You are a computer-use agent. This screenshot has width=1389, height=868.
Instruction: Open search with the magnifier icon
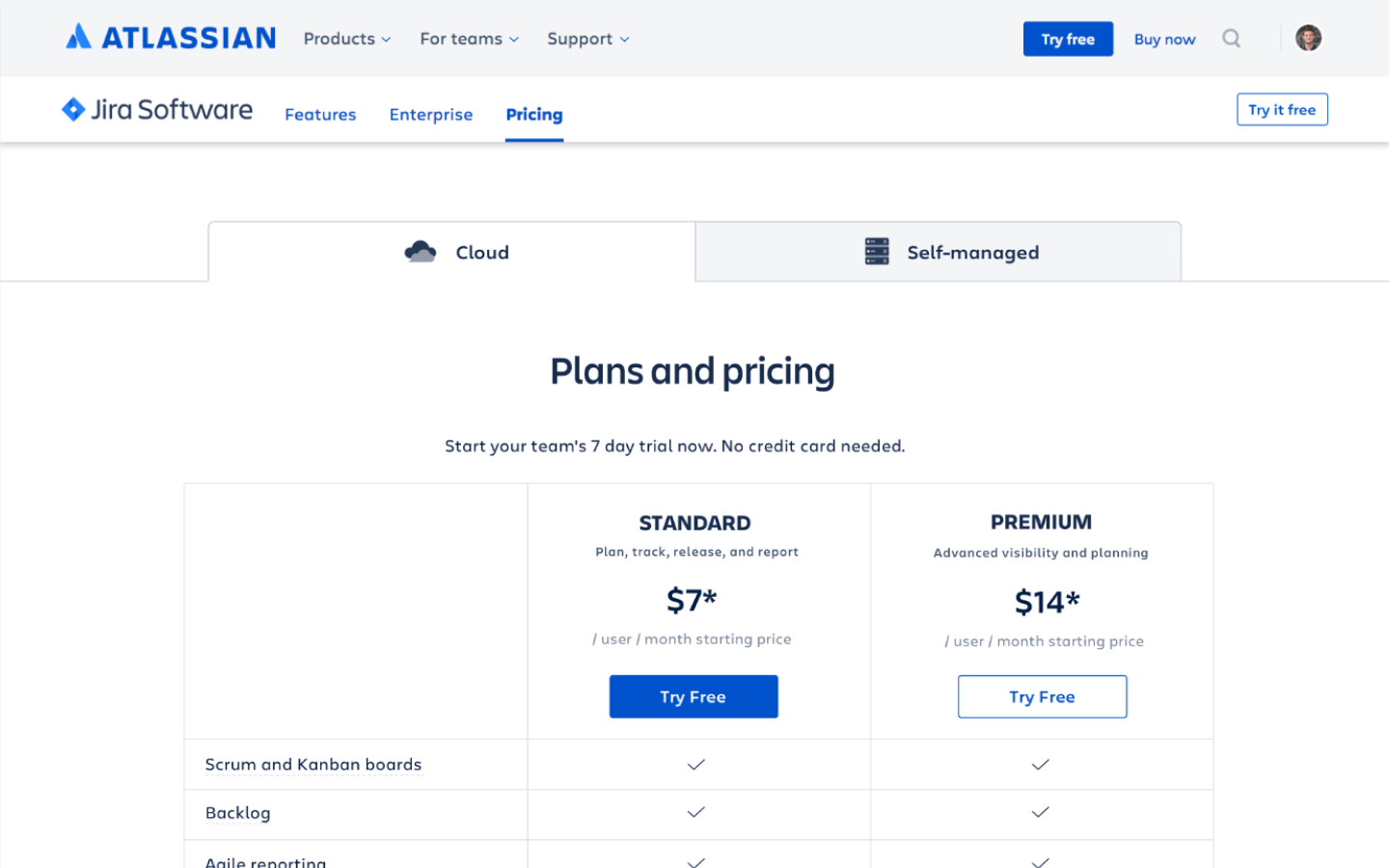[1231, 39]
